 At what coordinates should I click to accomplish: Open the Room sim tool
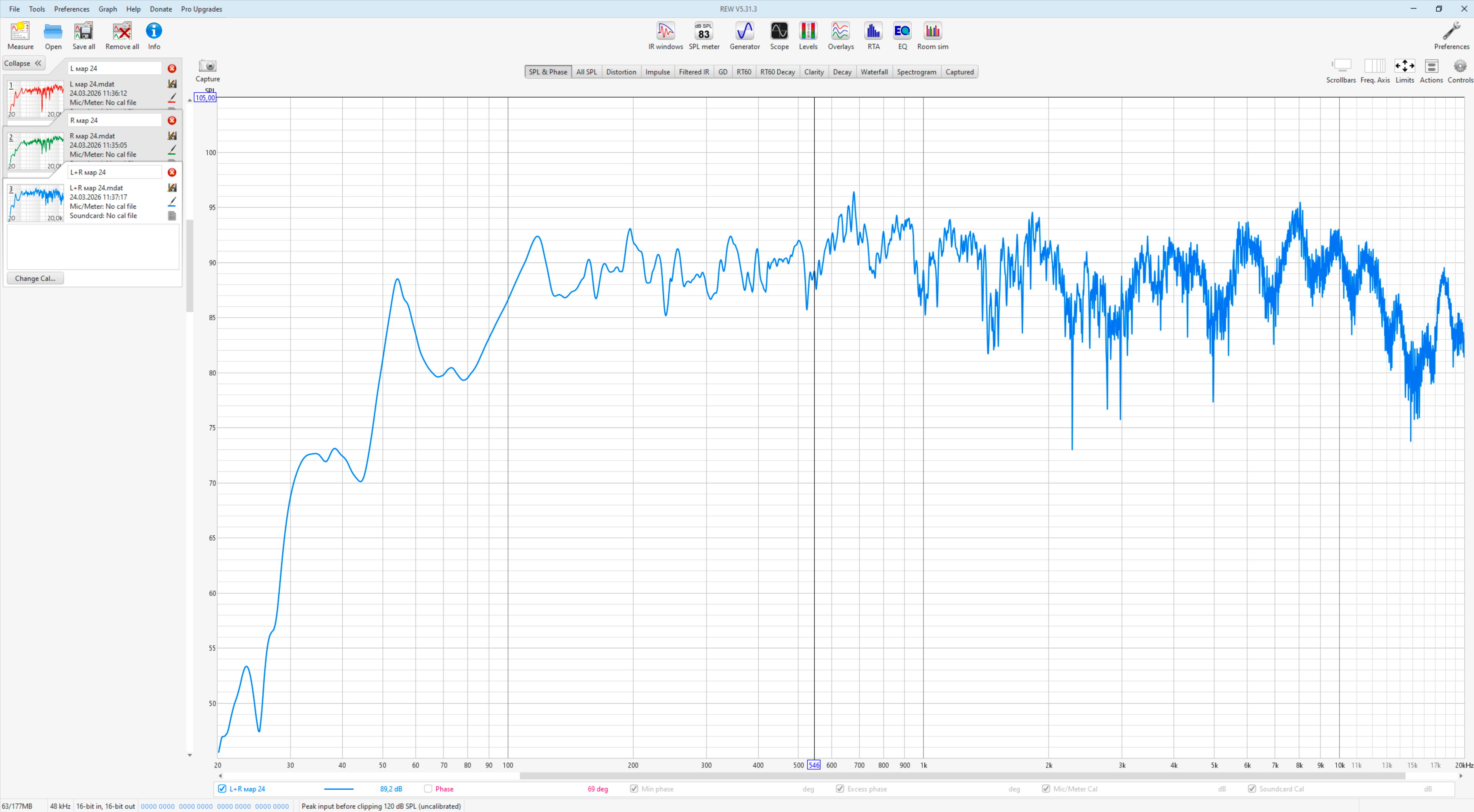tap(932, 35)
